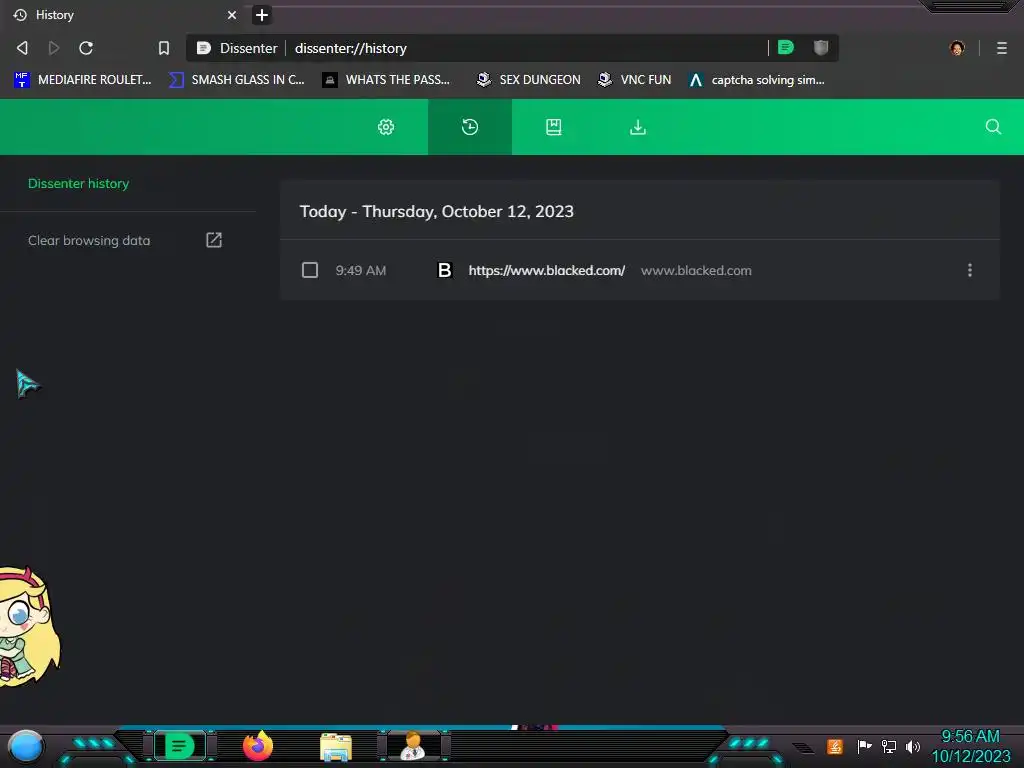Click the Today - Thursday, October 12, 2023 heading
1024x768 pixels.
coord(436,212)
